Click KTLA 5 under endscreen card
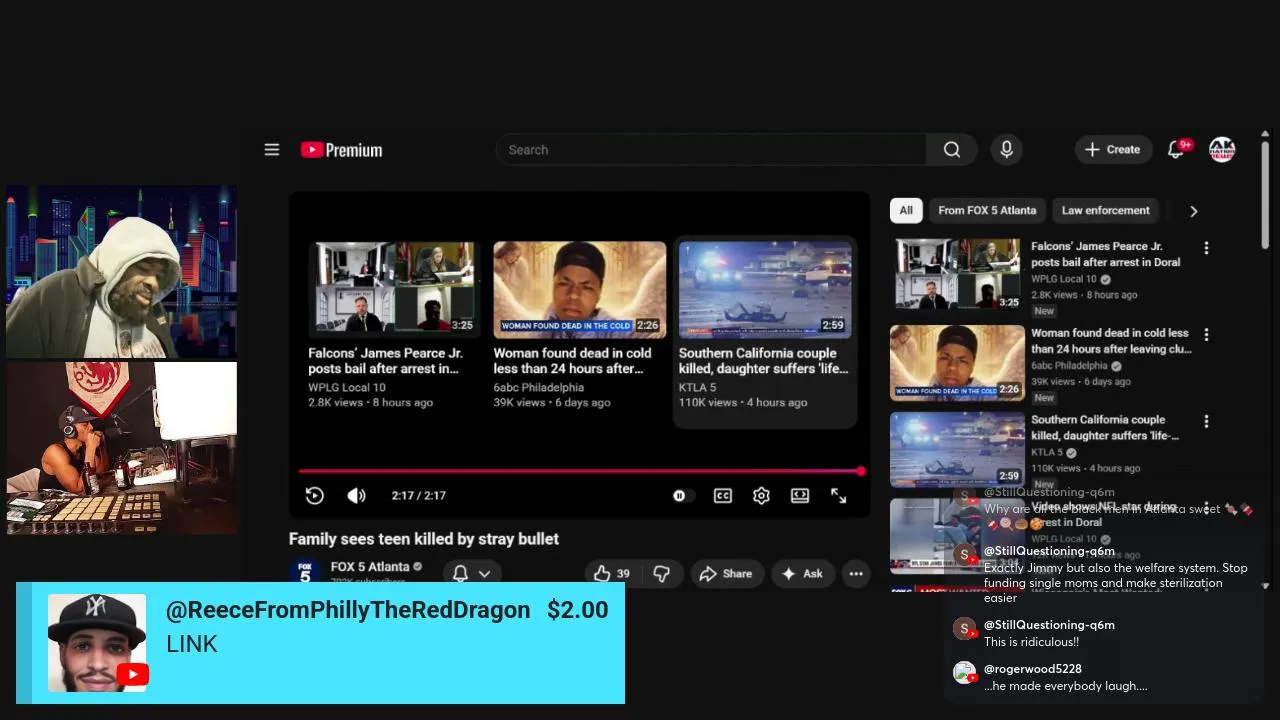Screen dimensions: 1280x720 pyautogui.click(x=698, y=387)
